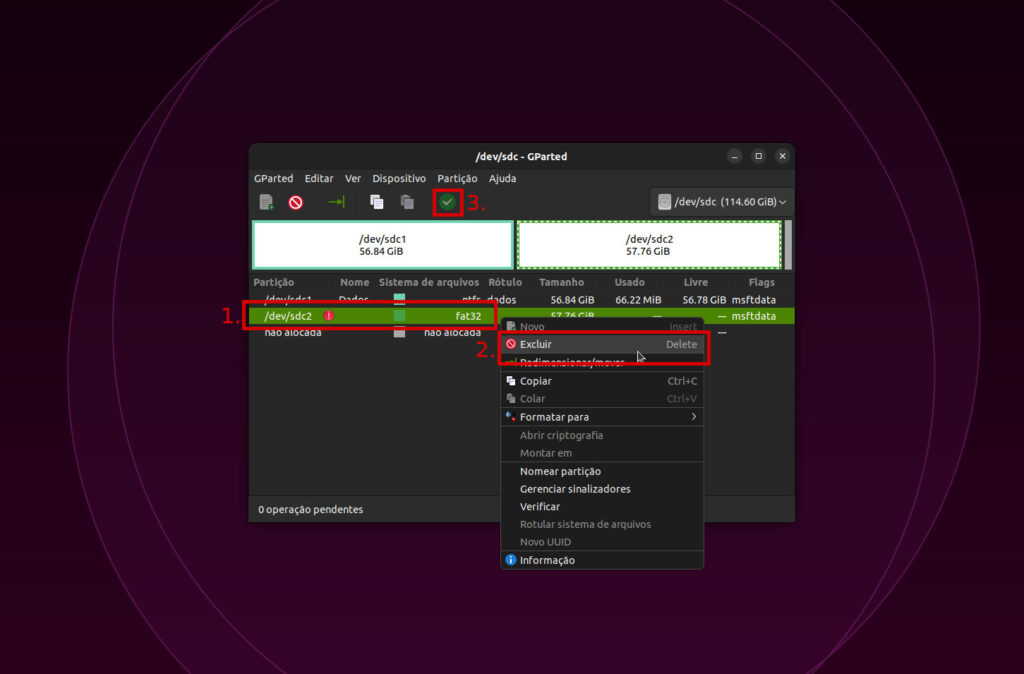This screenshot has height=674, width=1024.
Task: Click the green fat32 color square
Action: tap(399, 315)
